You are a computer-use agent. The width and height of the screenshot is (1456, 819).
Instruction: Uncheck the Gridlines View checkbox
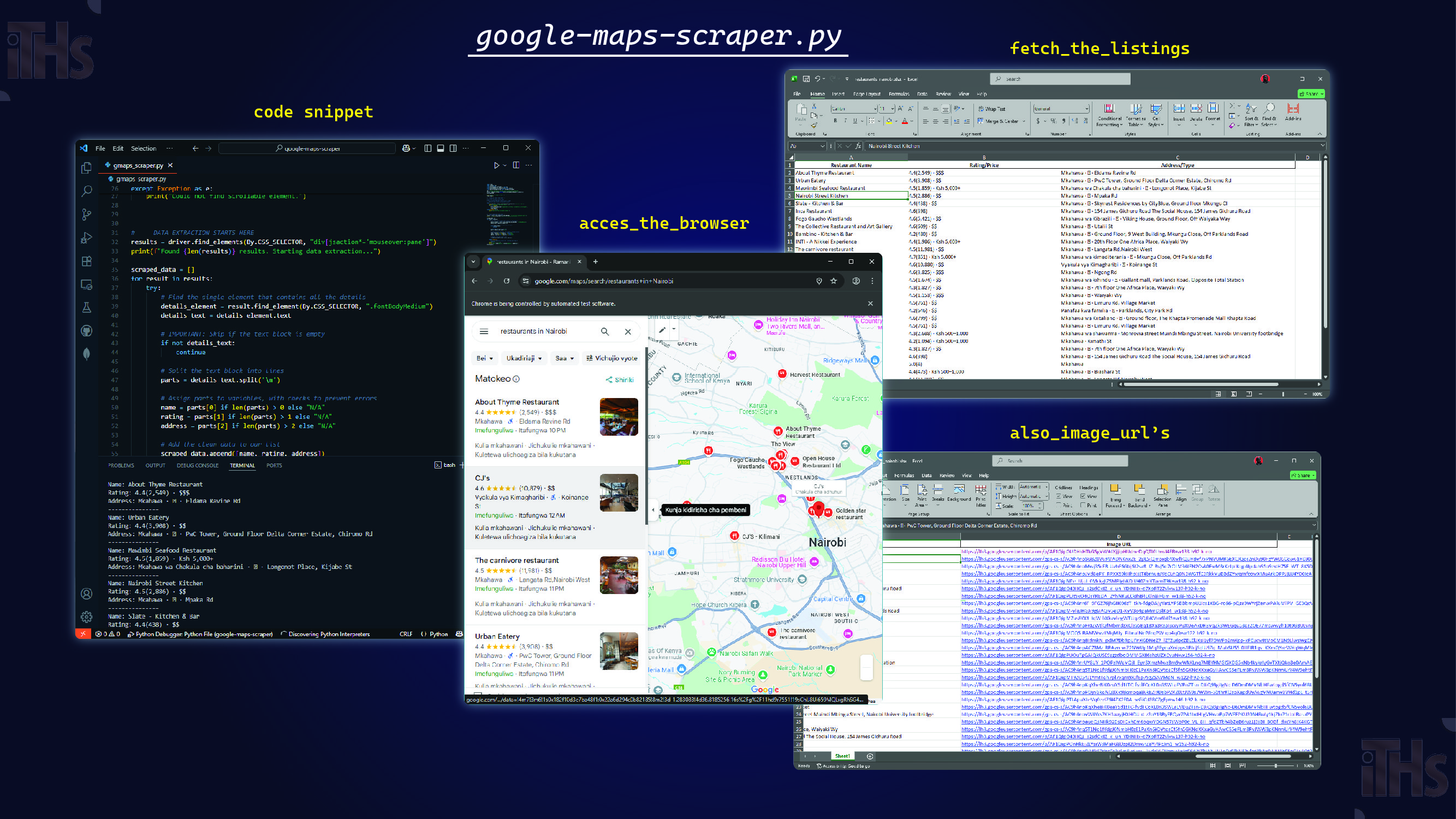click(x=1059, y=496)
